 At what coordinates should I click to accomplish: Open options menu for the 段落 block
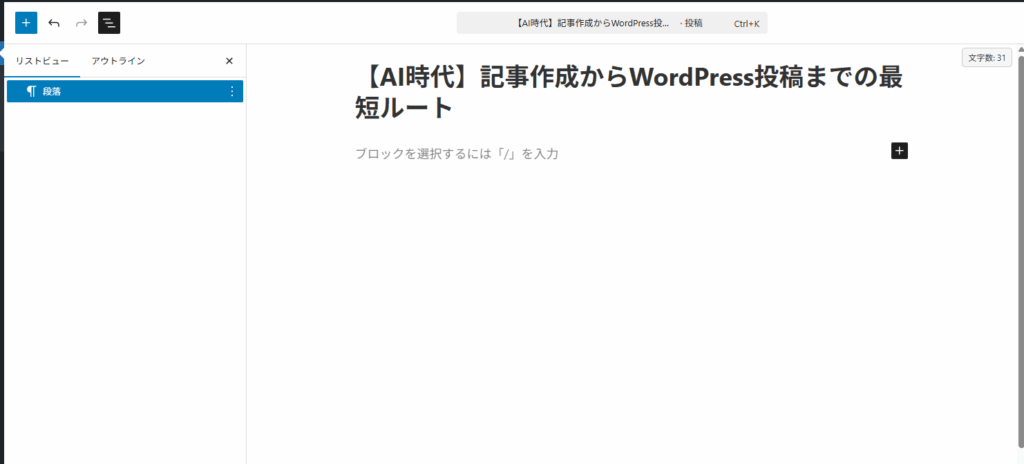point(232,91)
